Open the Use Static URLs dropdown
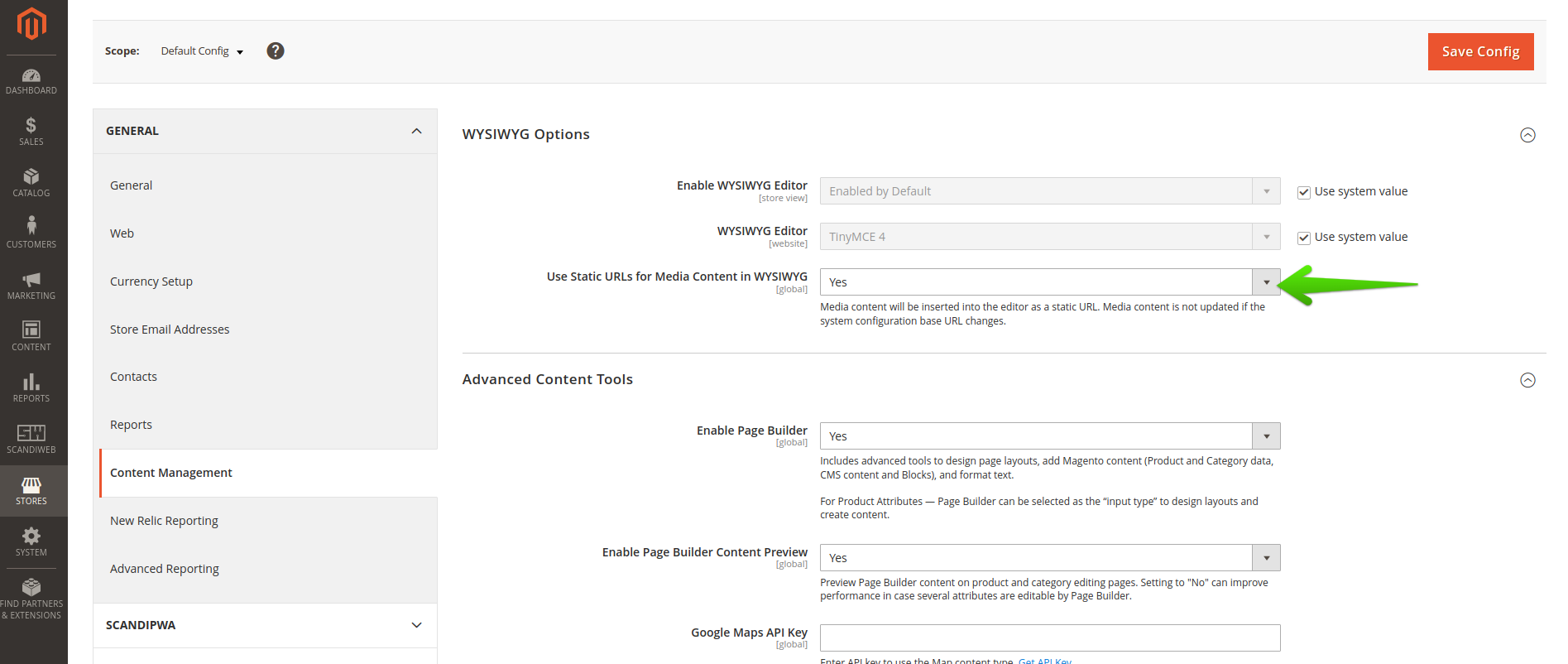This screenshot has height=664, width=1568. 1050,282
